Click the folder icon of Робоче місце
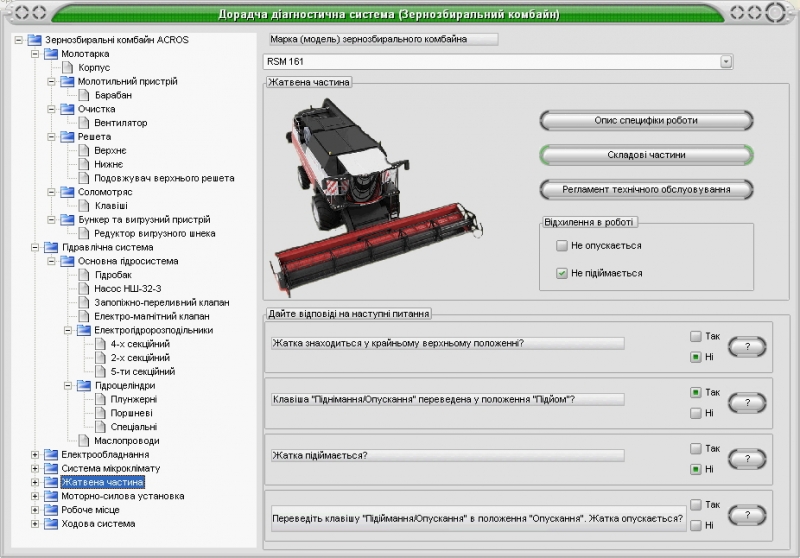Screen dimensions: 800x558 51,510
